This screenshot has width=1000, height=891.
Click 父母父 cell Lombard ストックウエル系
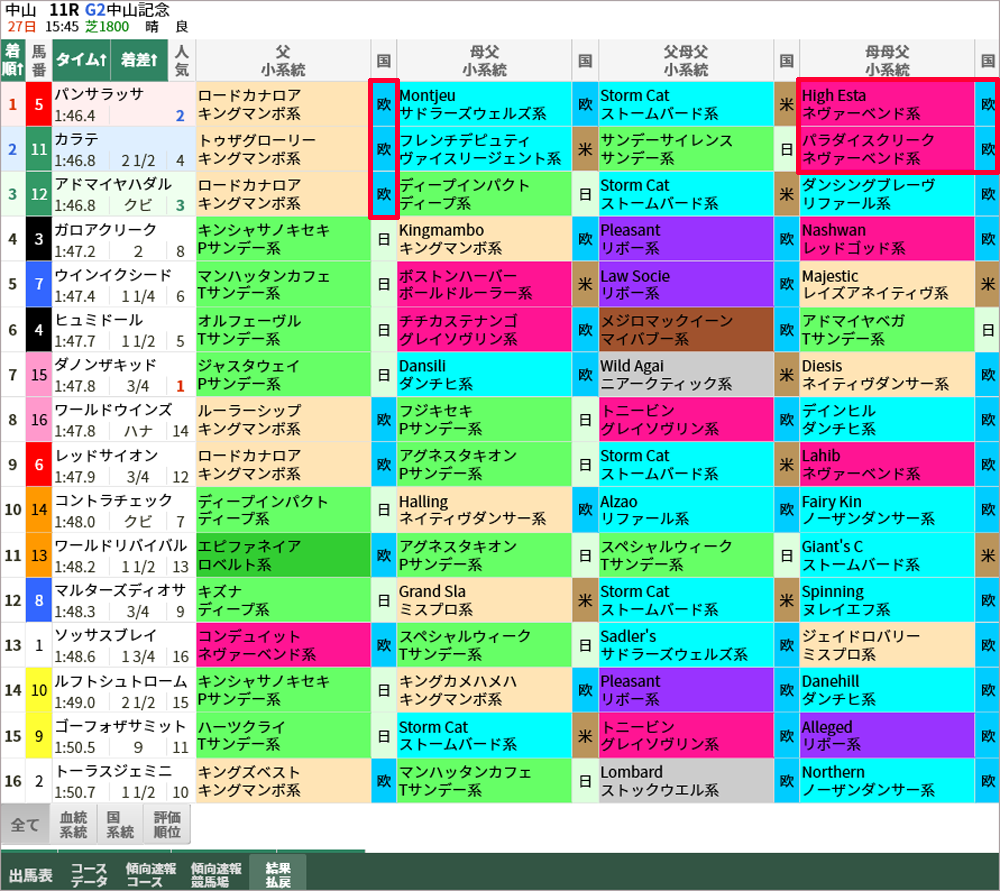pyautogui.click(x=686, y=781)
